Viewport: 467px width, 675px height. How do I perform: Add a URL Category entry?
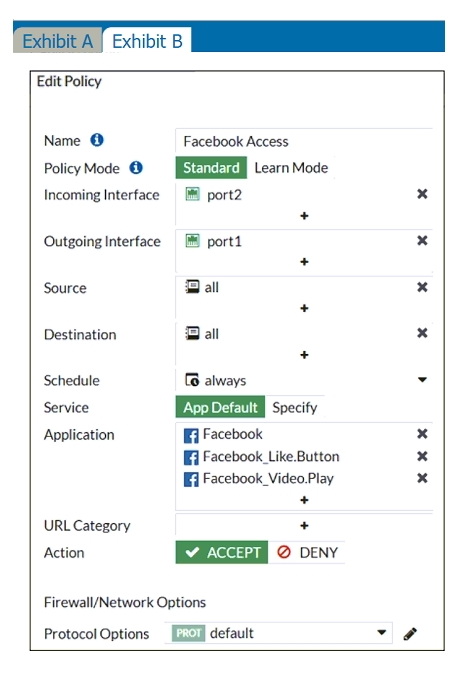(x=304, y=526)
